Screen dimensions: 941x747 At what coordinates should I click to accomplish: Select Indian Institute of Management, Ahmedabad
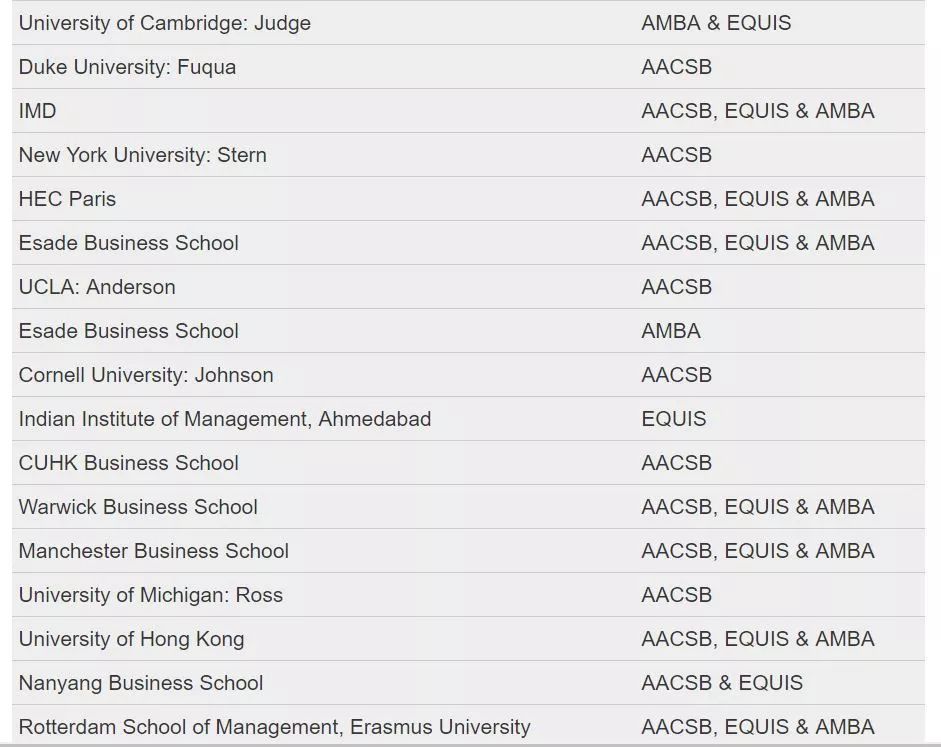(225, 419)
